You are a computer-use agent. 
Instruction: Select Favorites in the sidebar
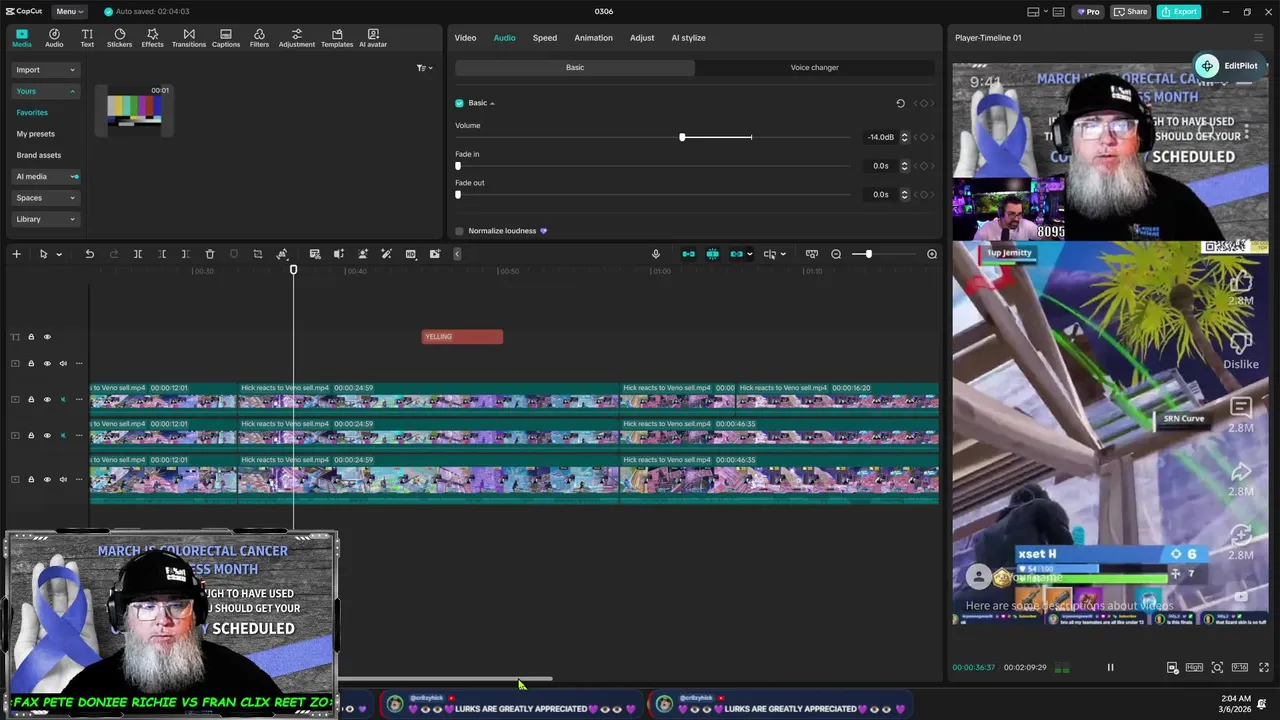(x=32, y=112)
